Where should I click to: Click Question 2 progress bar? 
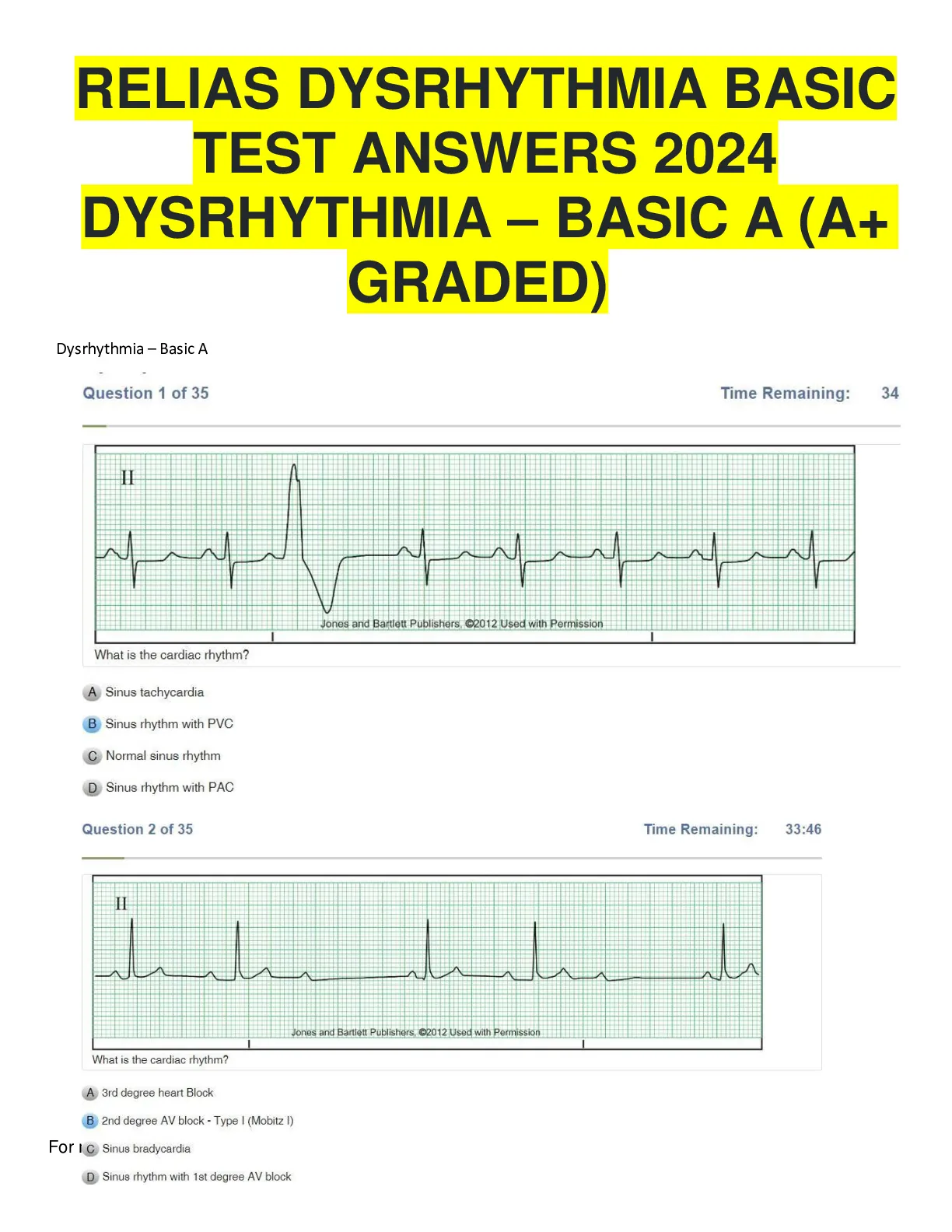[x=452, y=858]
